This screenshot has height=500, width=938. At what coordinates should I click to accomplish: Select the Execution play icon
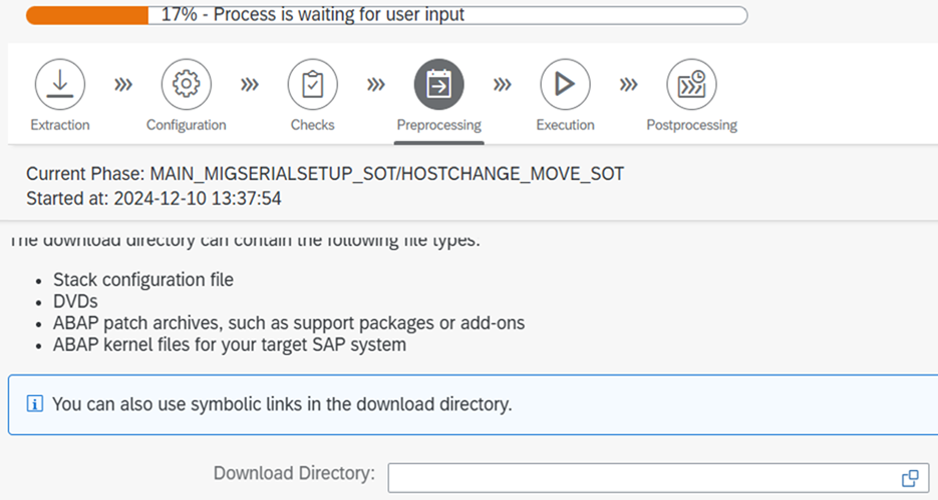565,84
